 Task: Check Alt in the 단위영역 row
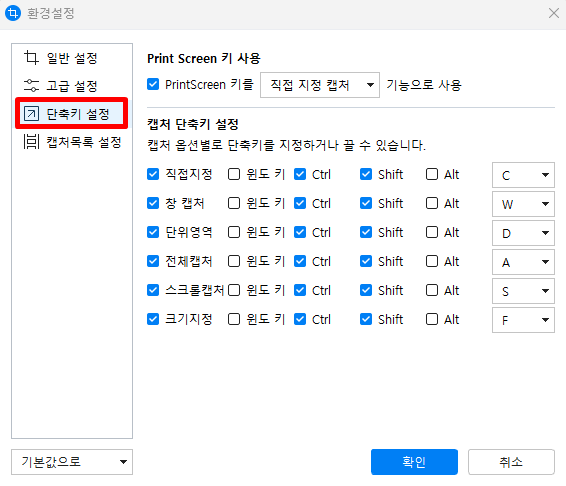[432, 232]
